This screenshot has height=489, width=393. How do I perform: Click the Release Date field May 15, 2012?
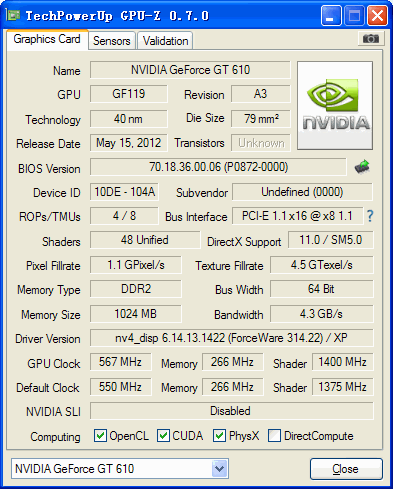tap(129, 143)
